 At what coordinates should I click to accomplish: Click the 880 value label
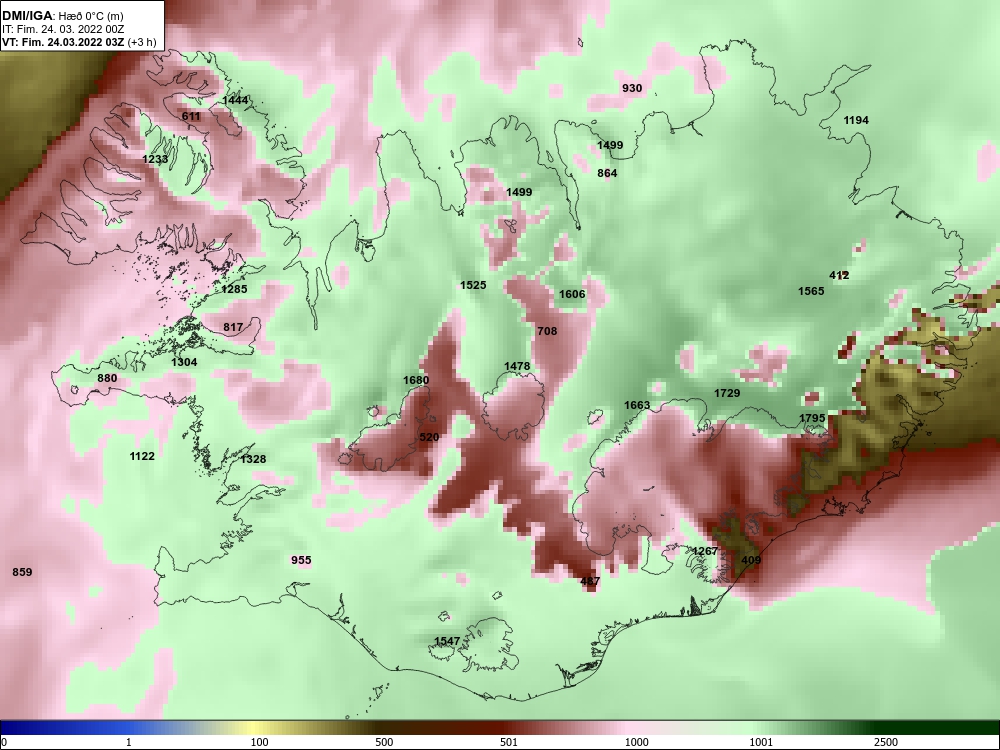tap(107, 378)
